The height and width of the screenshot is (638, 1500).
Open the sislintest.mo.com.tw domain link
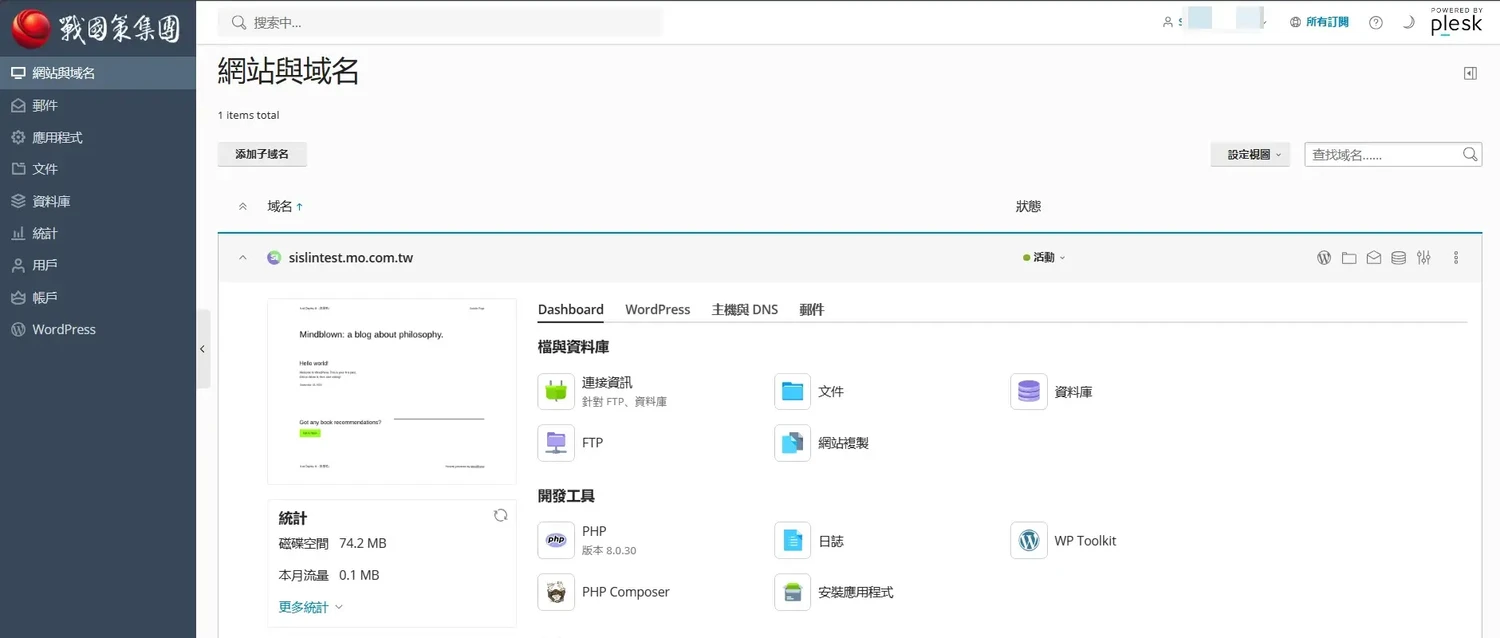[x=350, y=257]
